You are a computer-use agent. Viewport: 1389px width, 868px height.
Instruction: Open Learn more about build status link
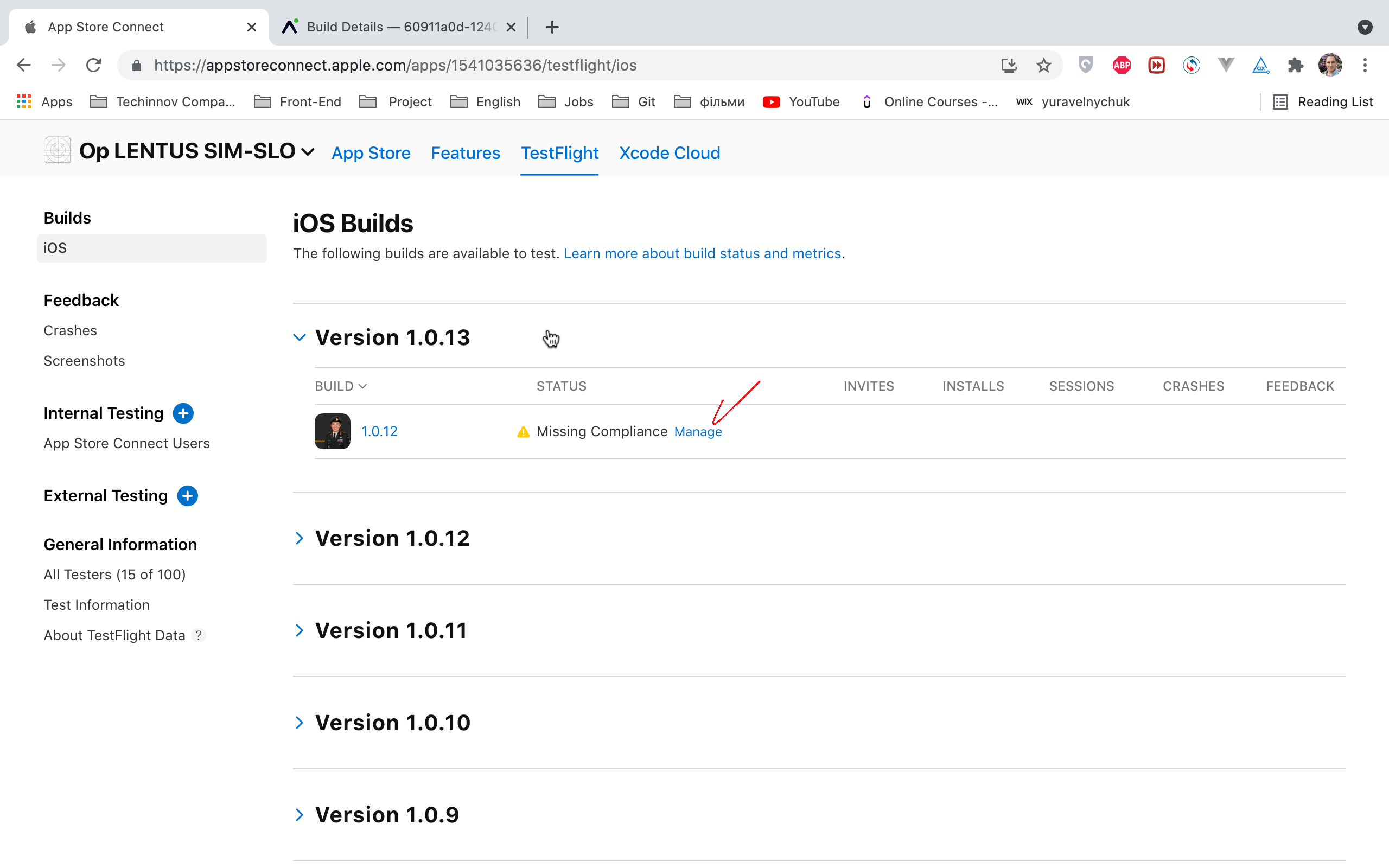coord(703,253)
